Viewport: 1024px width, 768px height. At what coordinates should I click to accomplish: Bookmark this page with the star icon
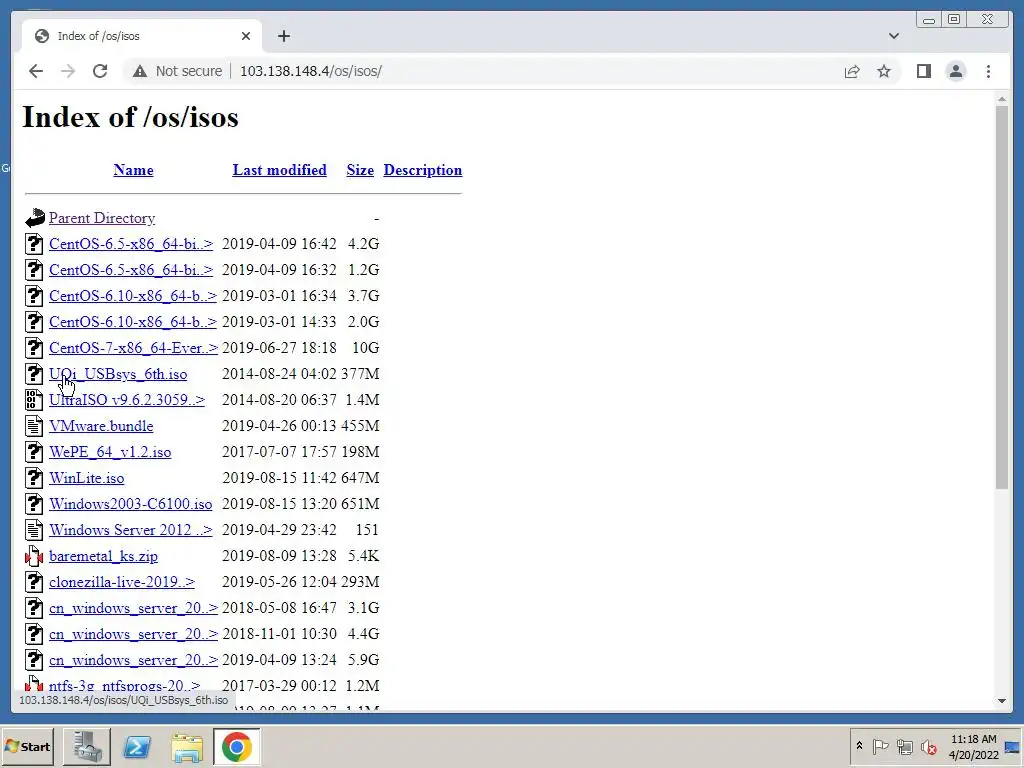(884, 71)
